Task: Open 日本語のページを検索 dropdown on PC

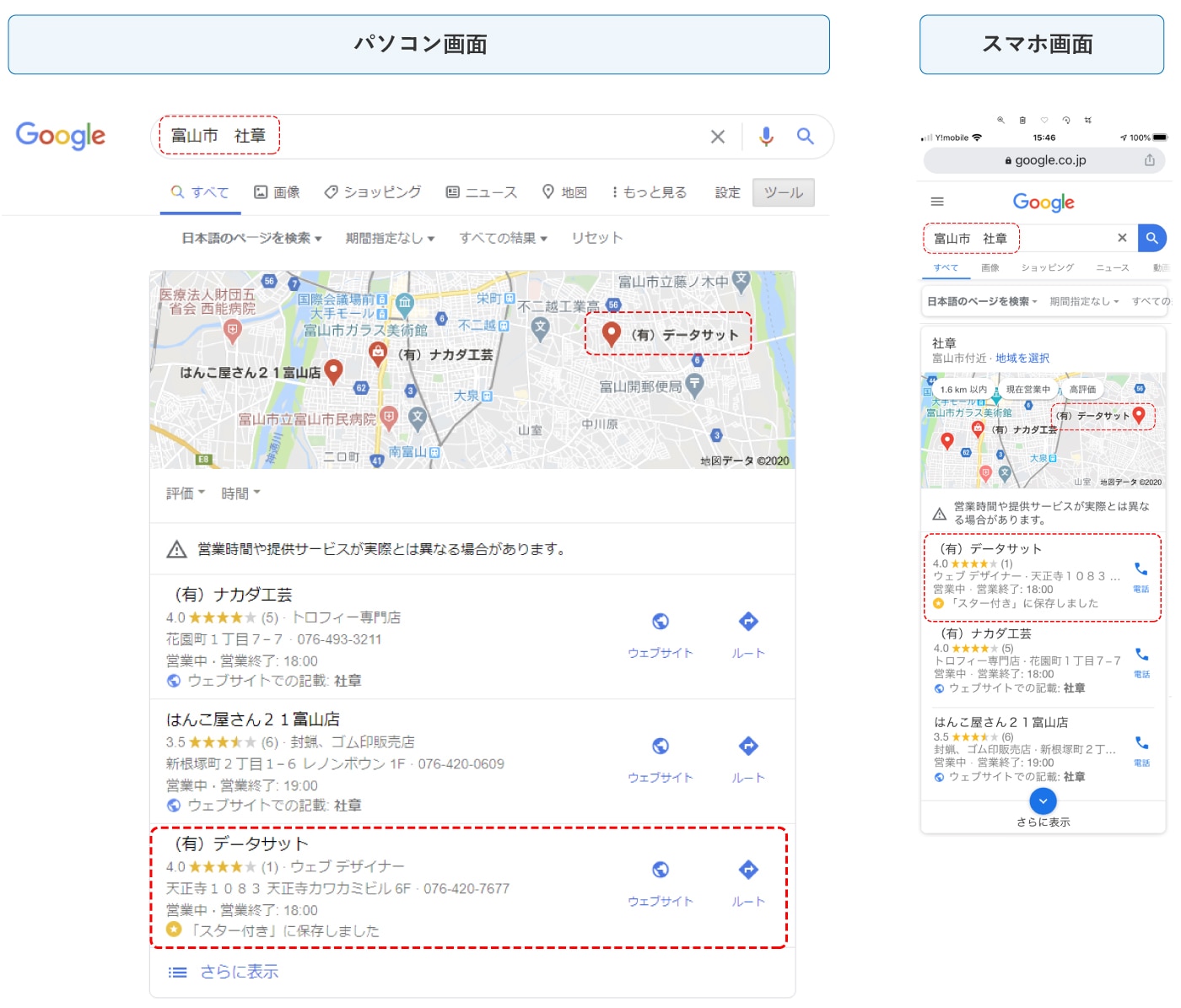Action: pyautogui.click(x=251, y=239)
